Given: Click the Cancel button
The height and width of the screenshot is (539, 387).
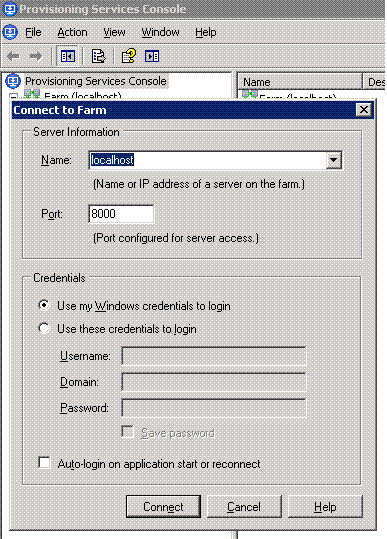Looking at the screenshot, I should (244, 506).
